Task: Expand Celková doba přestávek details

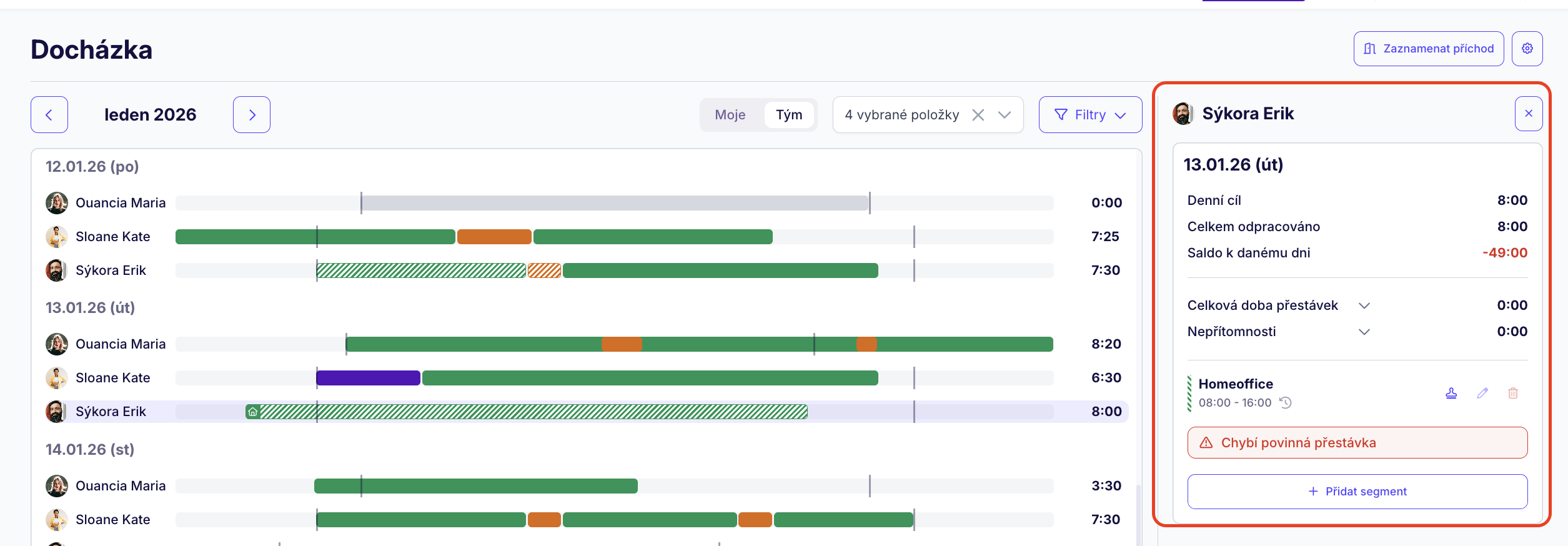Action: click(x=1364, y=305)
